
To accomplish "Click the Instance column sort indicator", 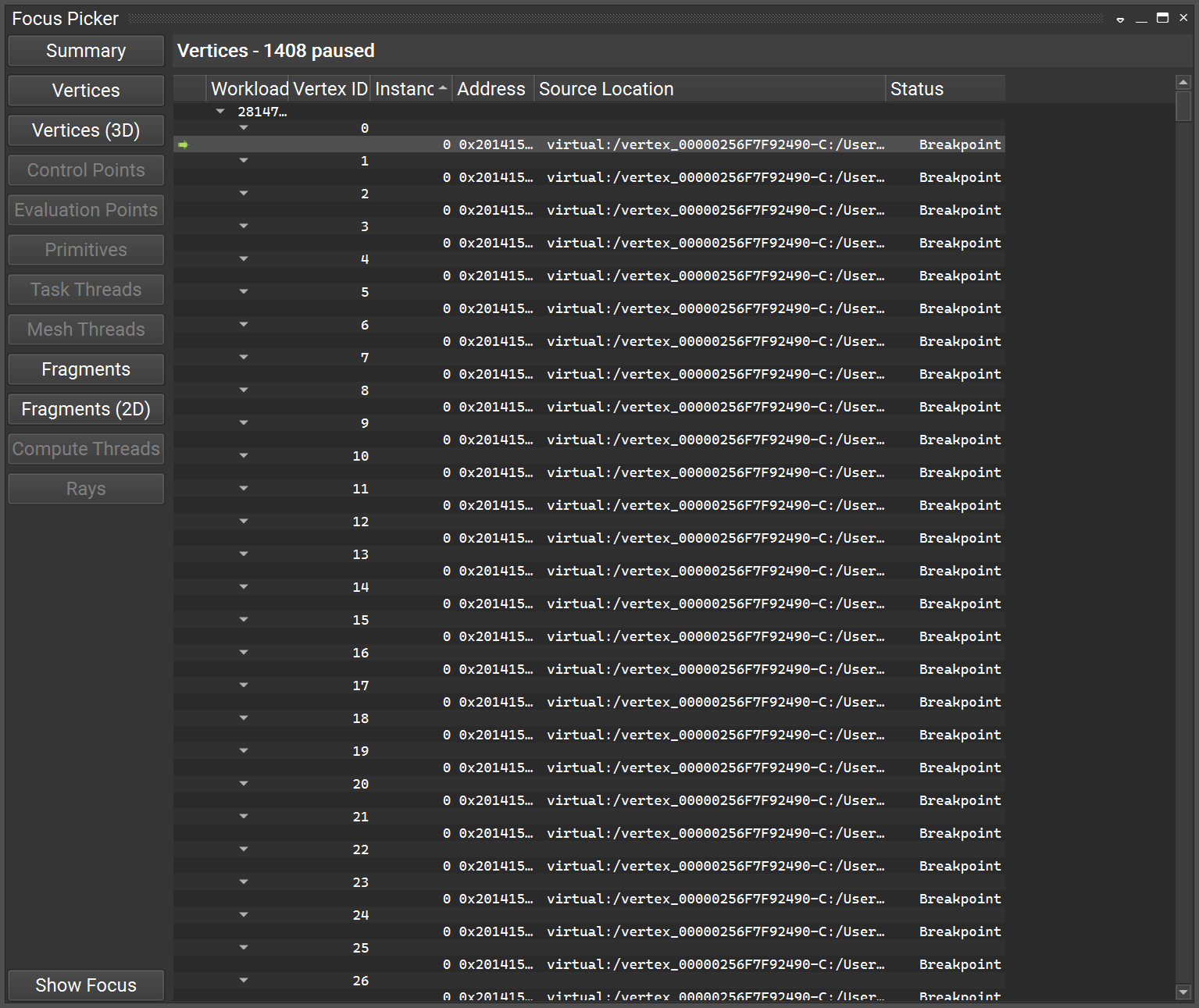I will tap(443, 88).
